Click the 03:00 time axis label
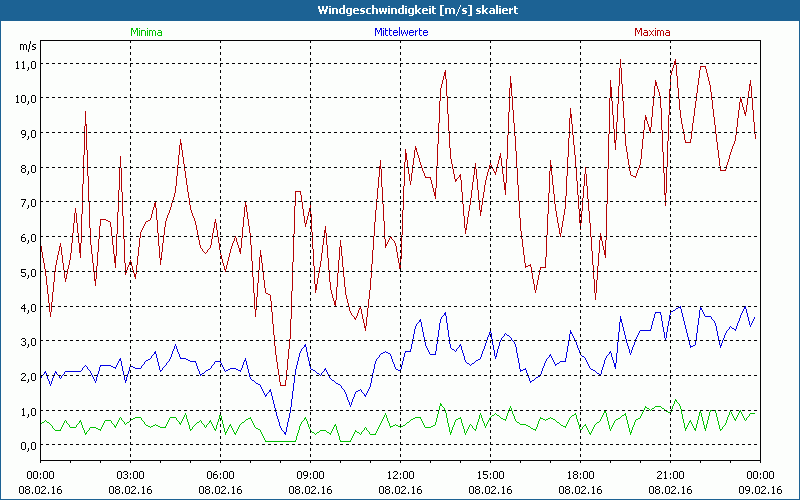The width and height of the screenshot is (800, 500). [x=131, y=475]
